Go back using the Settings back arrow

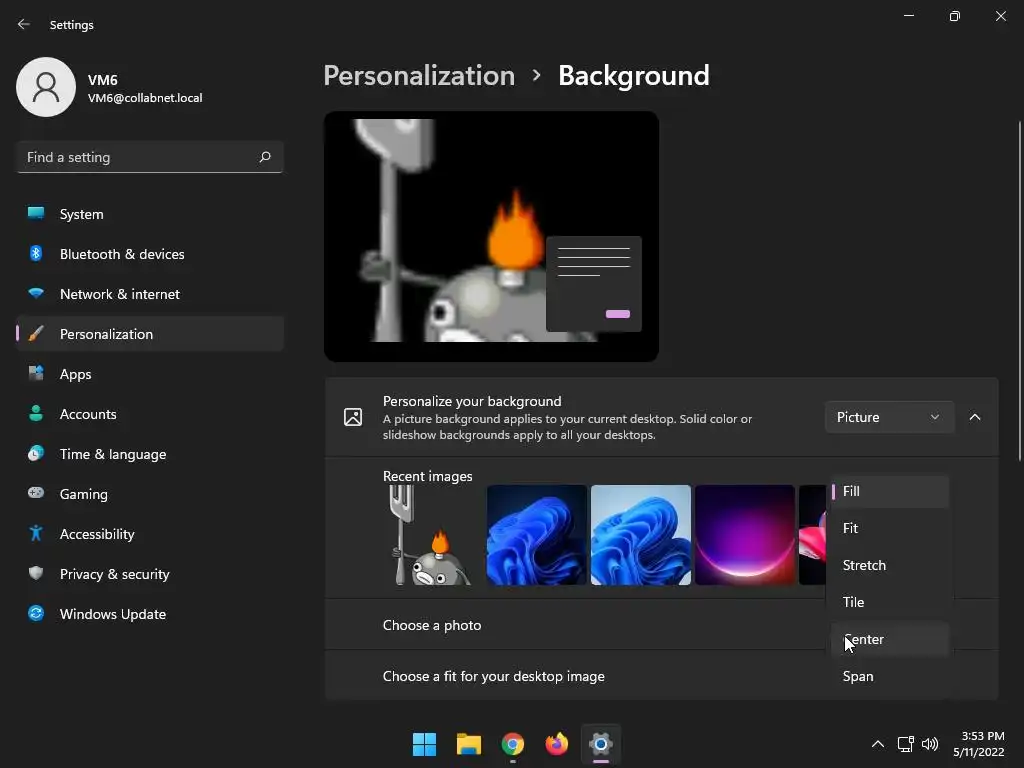(24, 24)
